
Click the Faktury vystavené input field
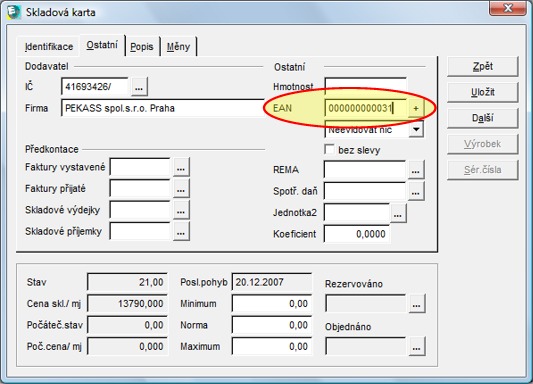pyautogui.click(x=140, y=167)
